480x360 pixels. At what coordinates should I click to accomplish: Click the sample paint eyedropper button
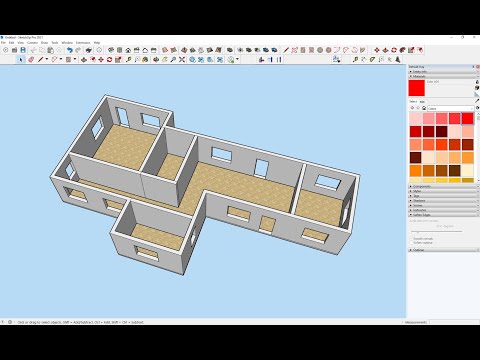pyautogui.click(x=477, y=101)
